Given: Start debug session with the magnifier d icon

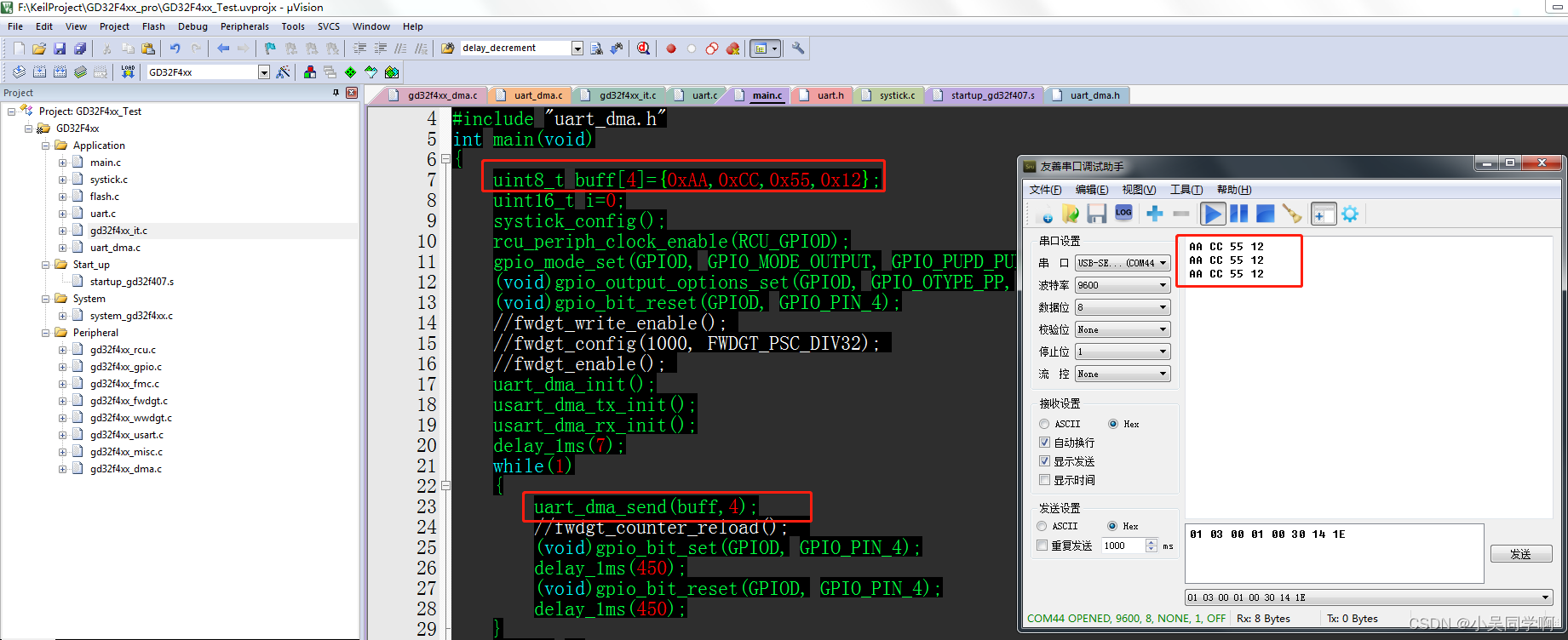Looking at the screenshot, I should point(643,49).
